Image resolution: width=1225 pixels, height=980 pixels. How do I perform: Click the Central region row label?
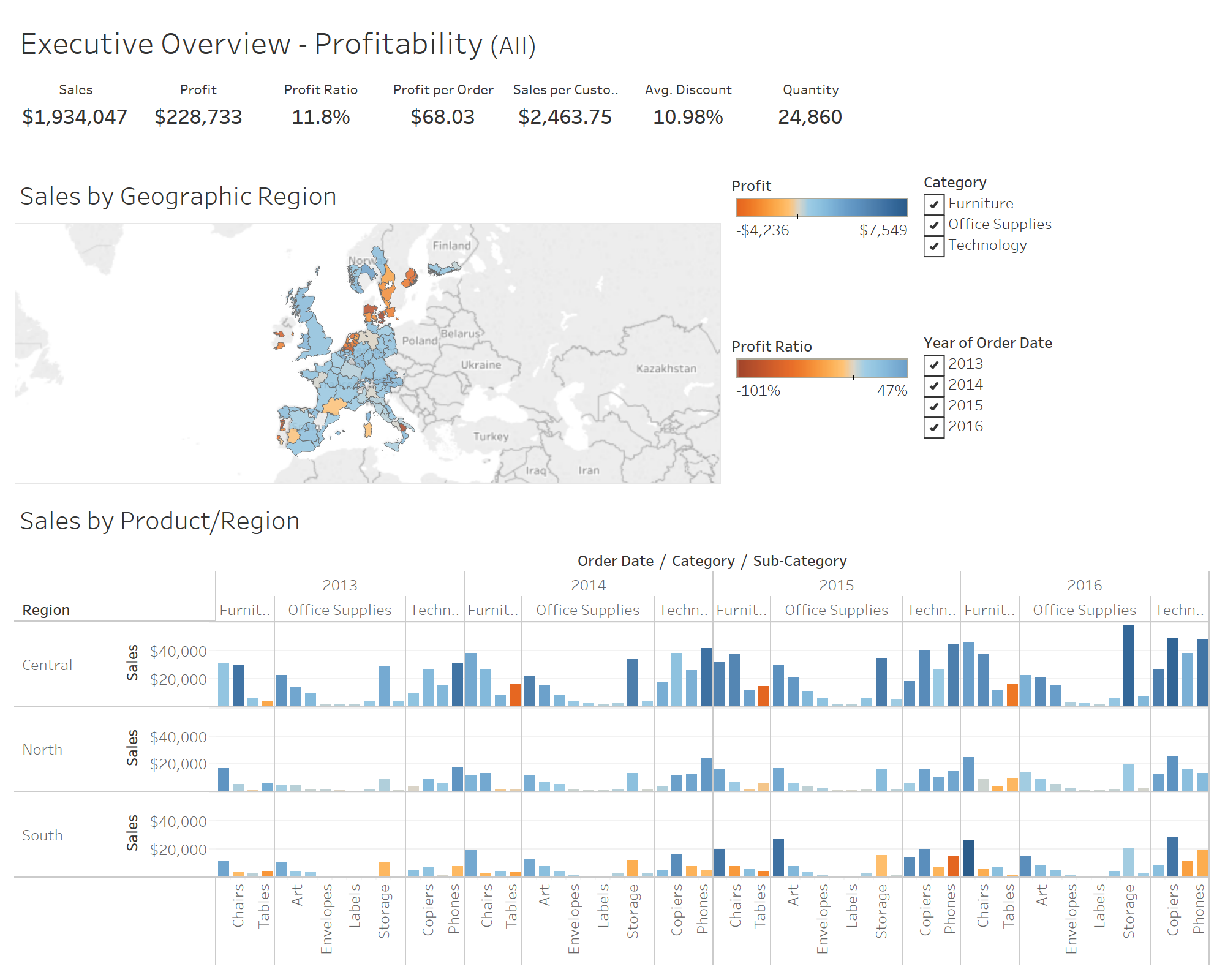click(47, 665)
